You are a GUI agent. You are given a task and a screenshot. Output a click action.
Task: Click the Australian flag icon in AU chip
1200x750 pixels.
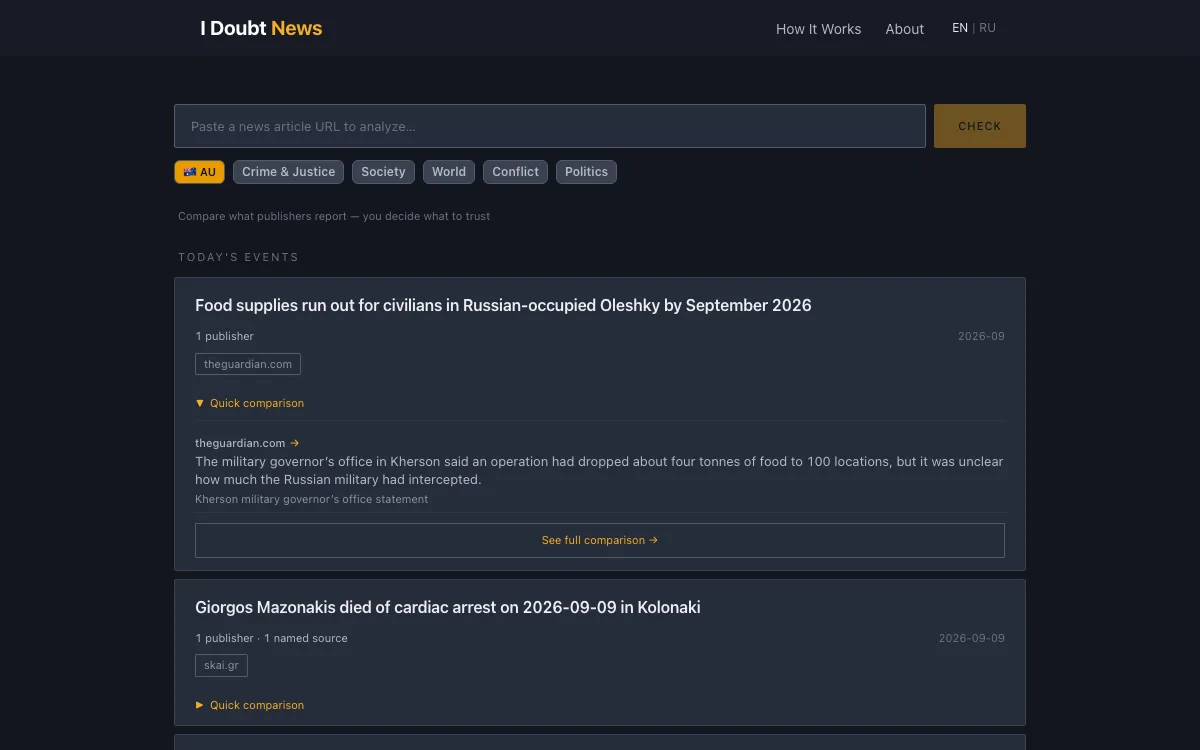click(x=190, y=172)
